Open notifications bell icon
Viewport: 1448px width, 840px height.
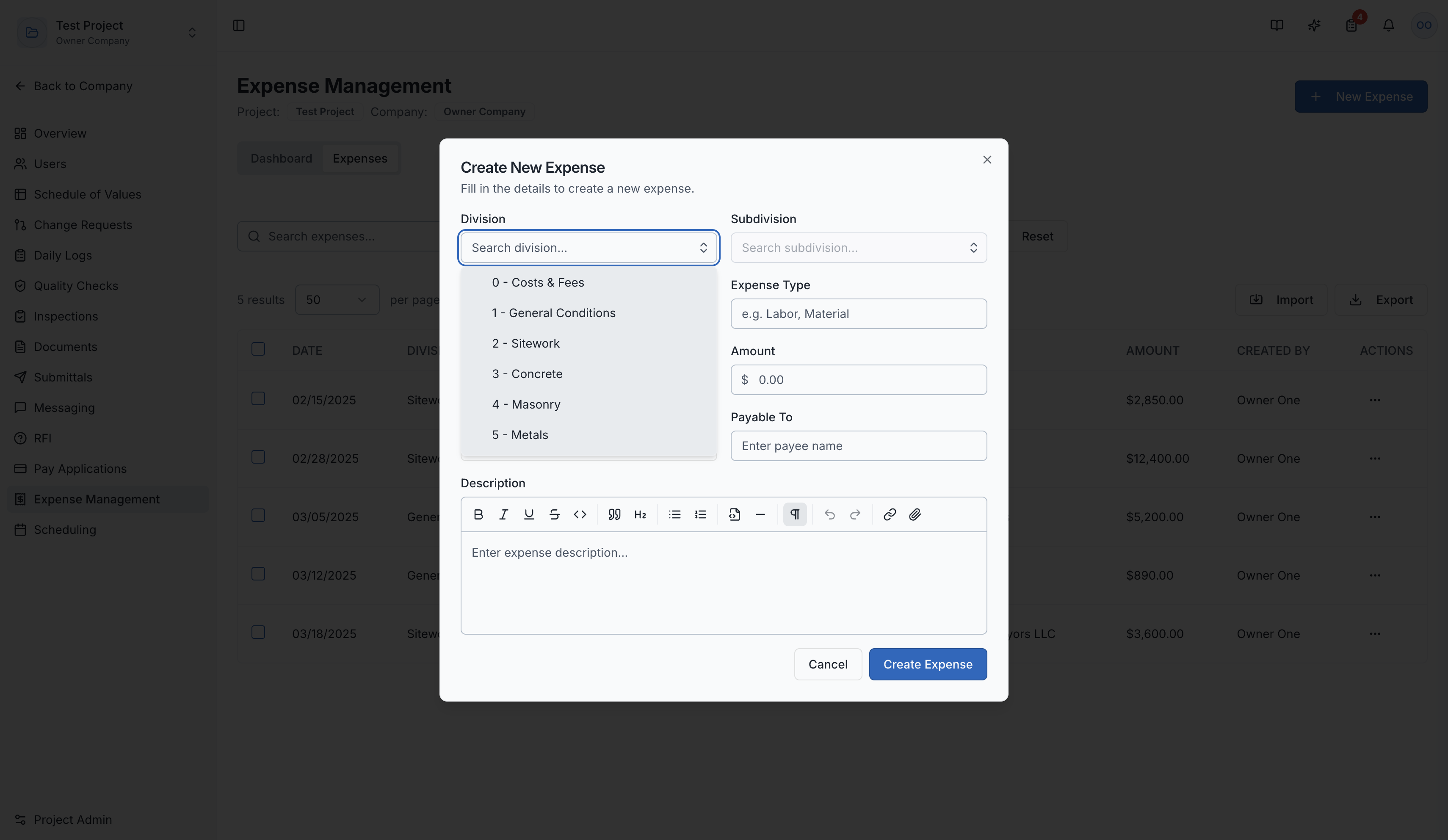pos(1388,25)
